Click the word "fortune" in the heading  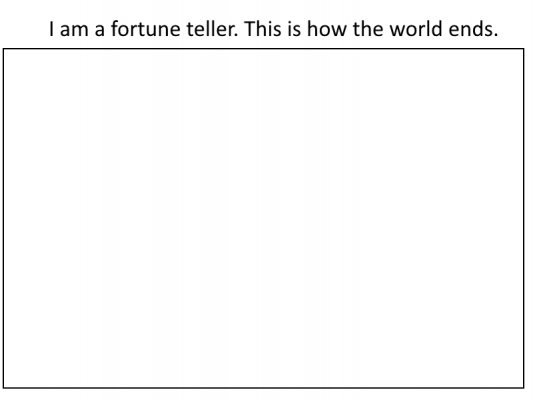pyautogui.click(x=146, y=29)
